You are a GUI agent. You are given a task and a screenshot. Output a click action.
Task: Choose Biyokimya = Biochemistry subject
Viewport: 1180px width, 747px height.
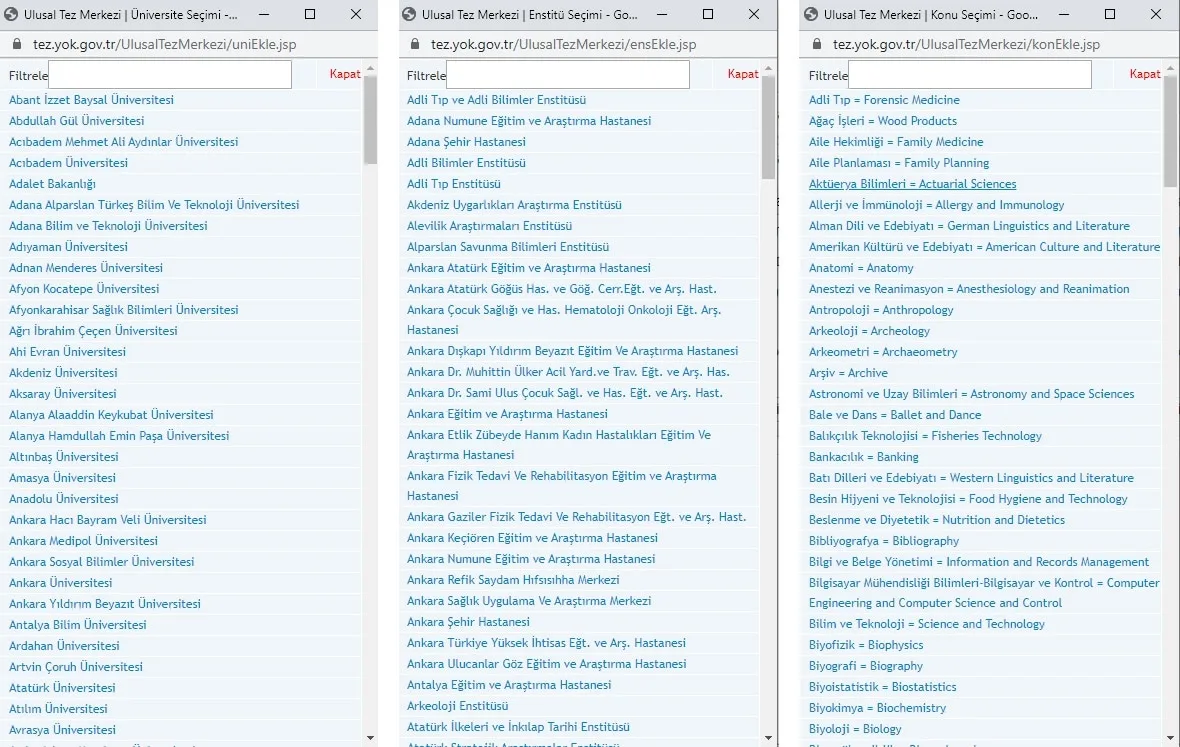point(877,708)
